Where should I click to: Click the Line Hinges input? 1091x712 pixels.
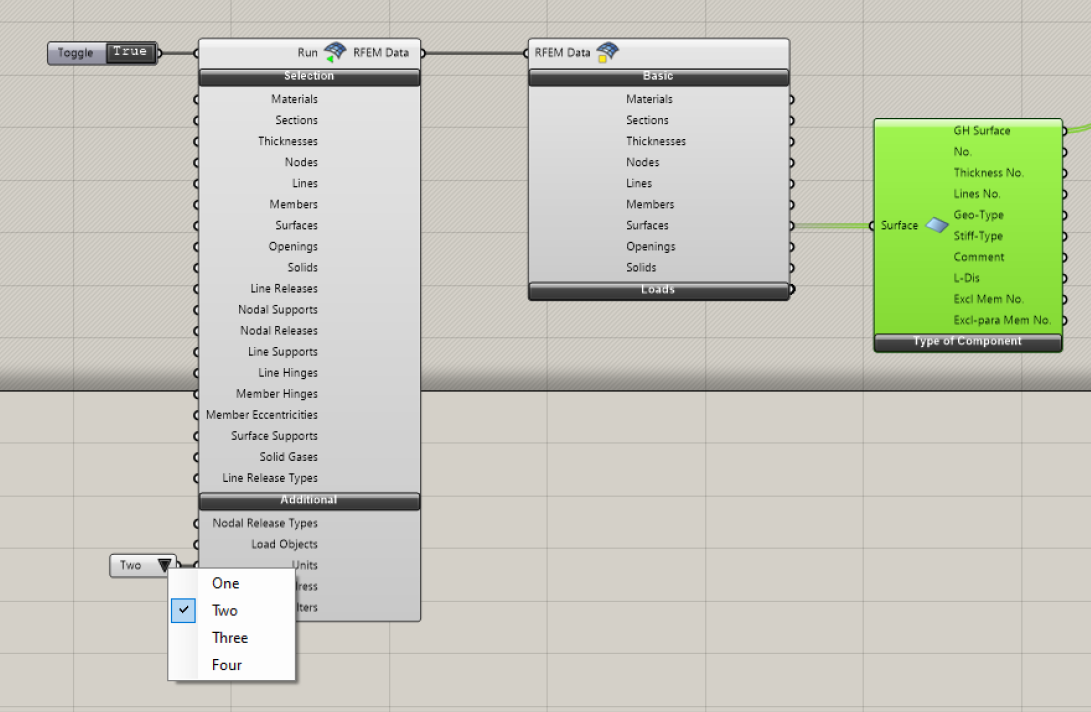288,373
